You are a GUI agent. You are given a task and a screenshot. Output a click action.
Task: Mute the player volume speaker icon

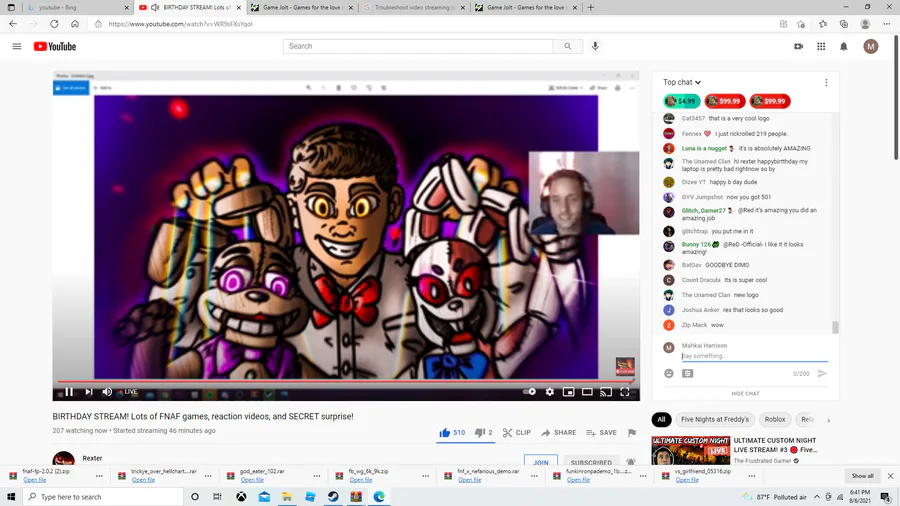pyautogui.click(x=107, y=392)
